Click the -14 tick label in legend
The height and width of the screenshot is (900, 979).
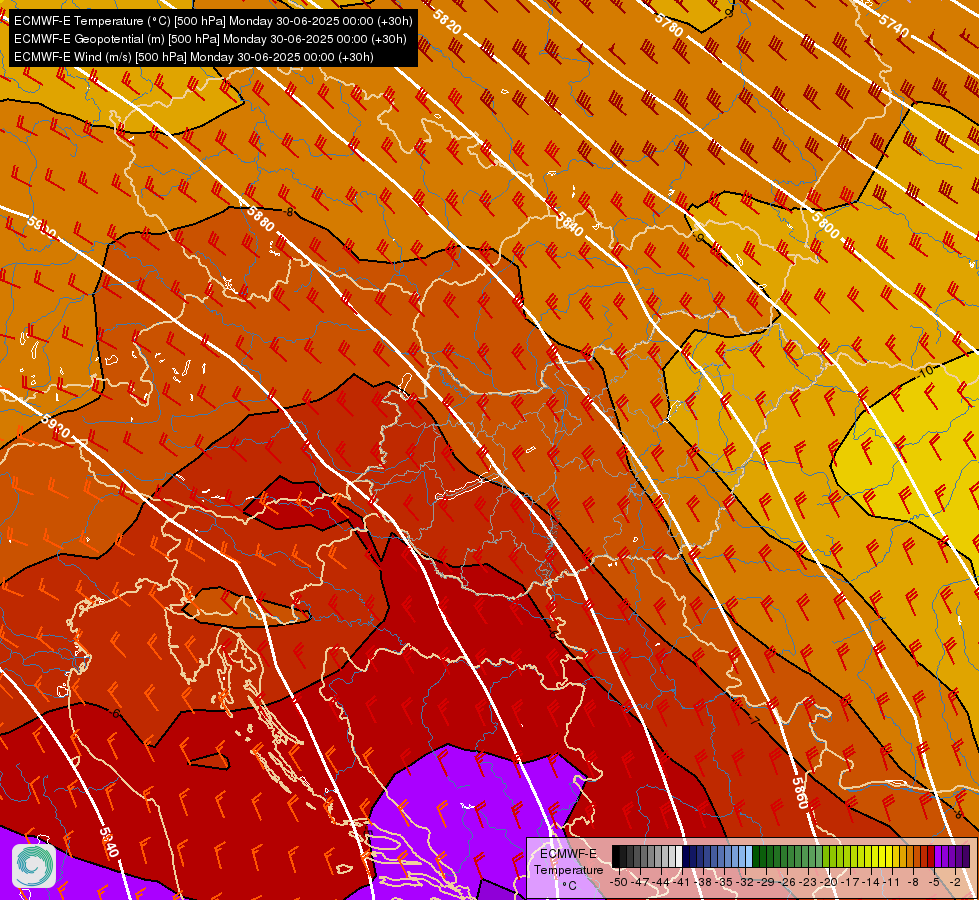(871, 882)
